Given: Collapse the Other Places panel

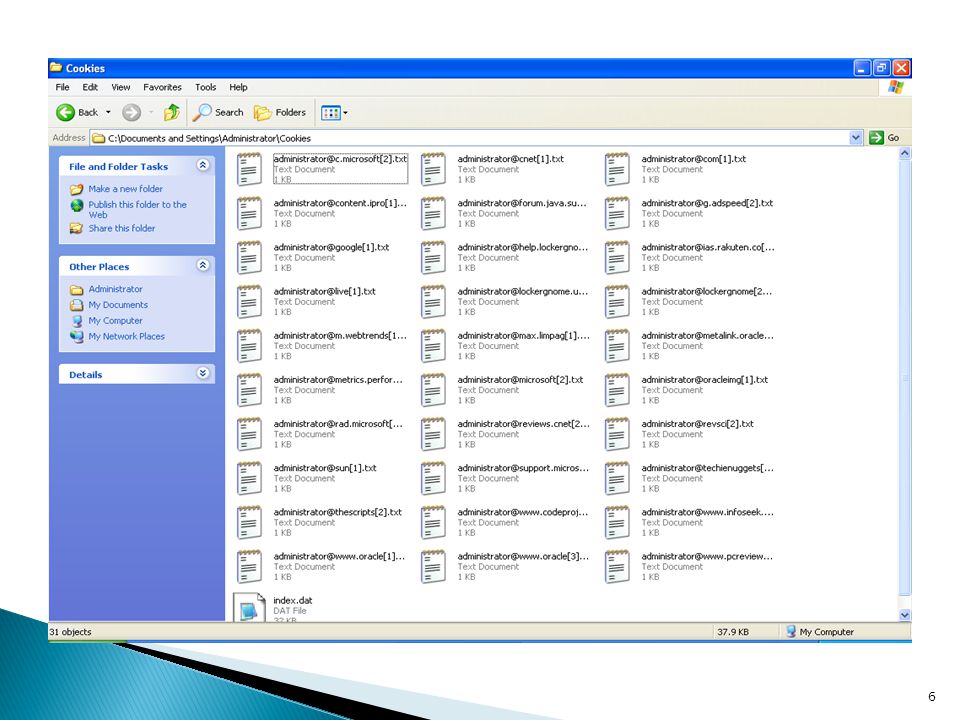Looking at the screenshot, I should [x=203, y=265].
